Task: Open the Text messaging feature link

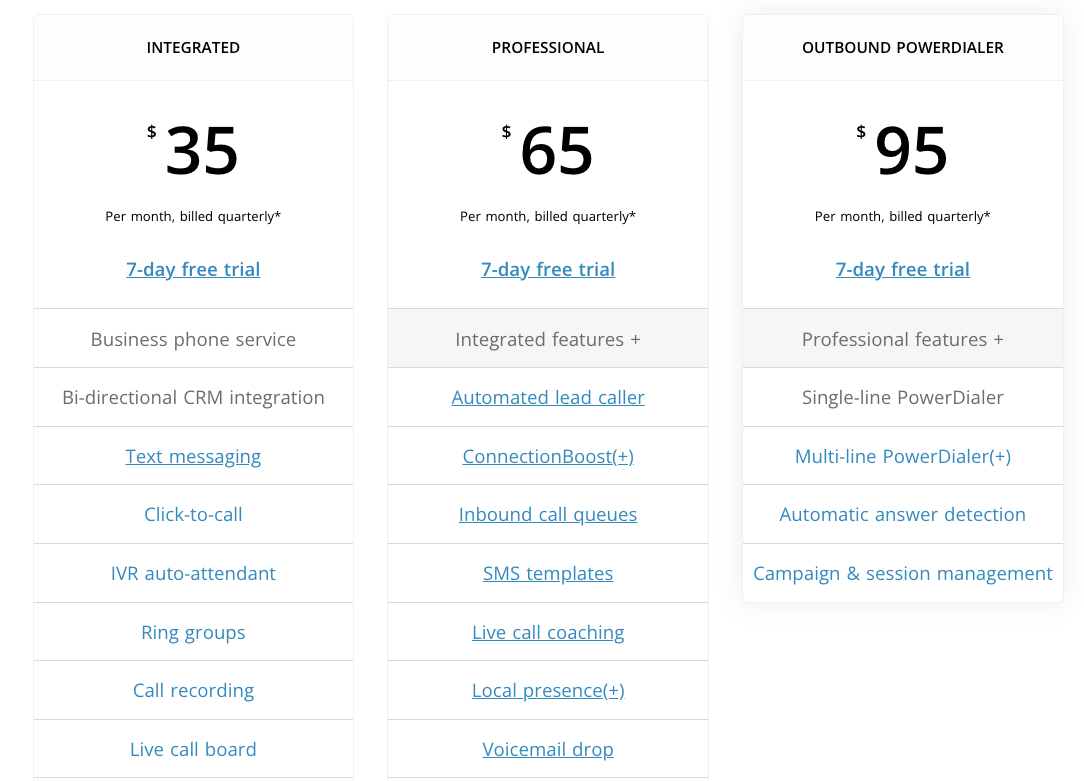Action: (x=193, y=456)
